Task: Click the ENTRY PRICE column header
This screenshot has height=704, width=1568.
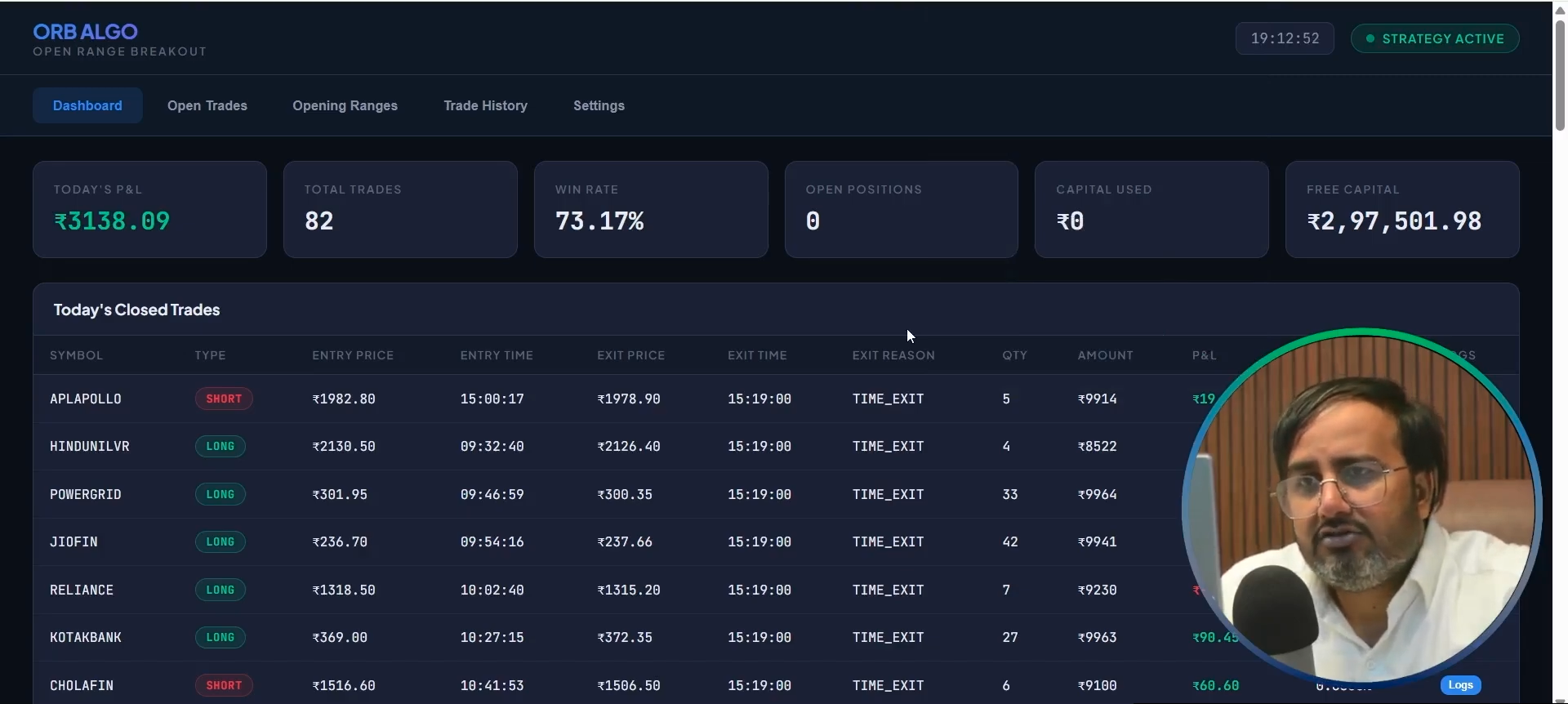Action: click(x=353, y=355)
